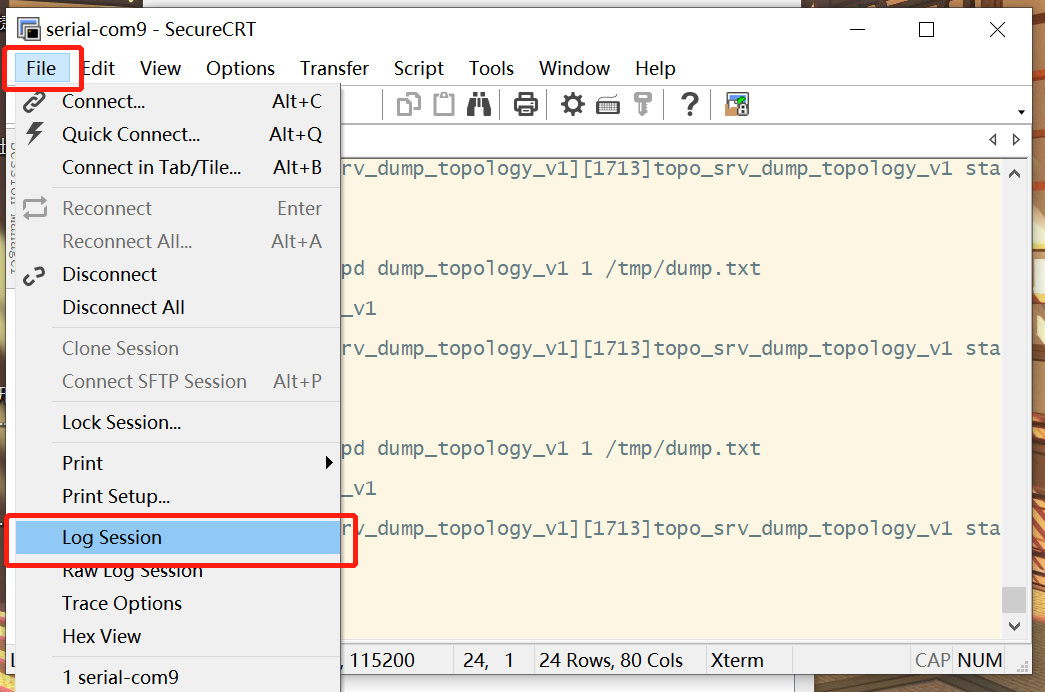Click the key icon on the toolbar
This screenshot has width=1045, height=692.
[x=644, y=104]
